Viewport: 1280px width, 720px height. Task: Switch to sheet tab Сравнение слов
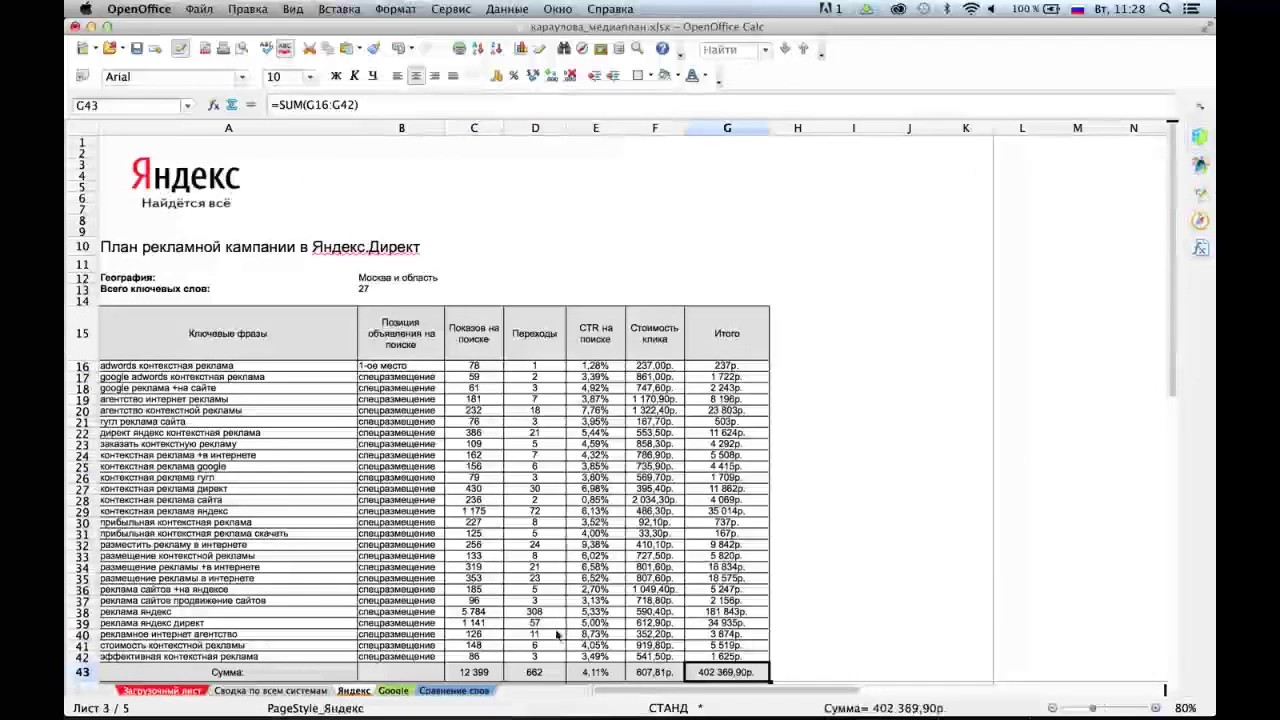coord(454,691)
